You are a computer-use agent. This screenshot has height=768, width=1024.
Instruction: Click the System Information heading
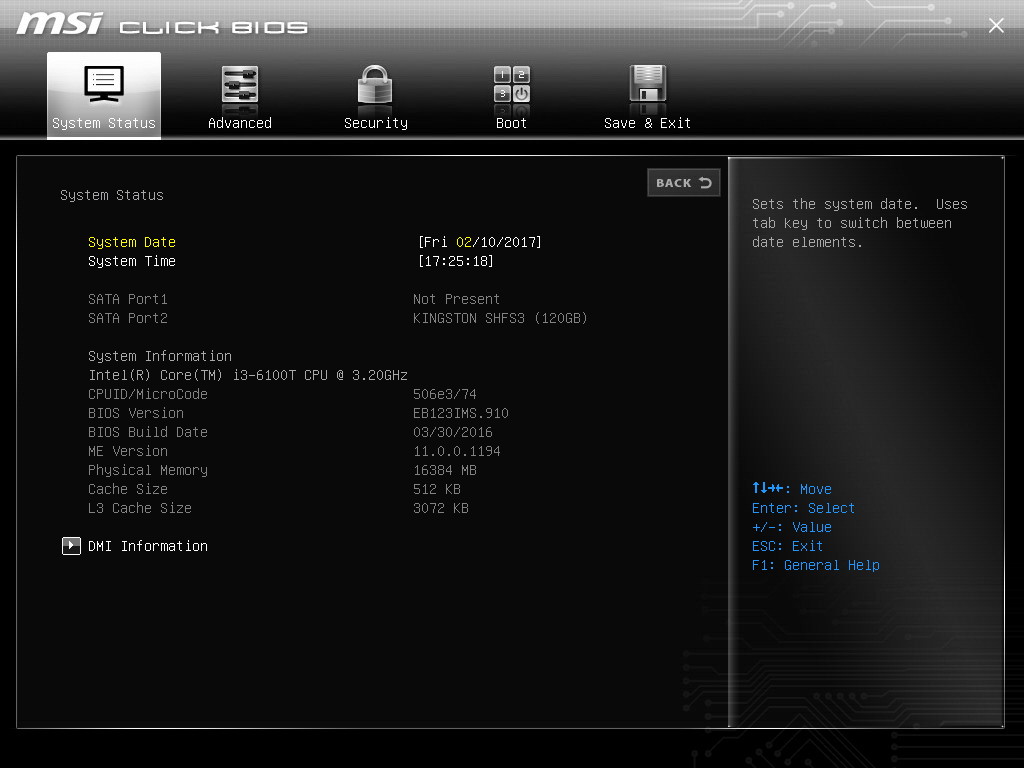pos(160,356)
